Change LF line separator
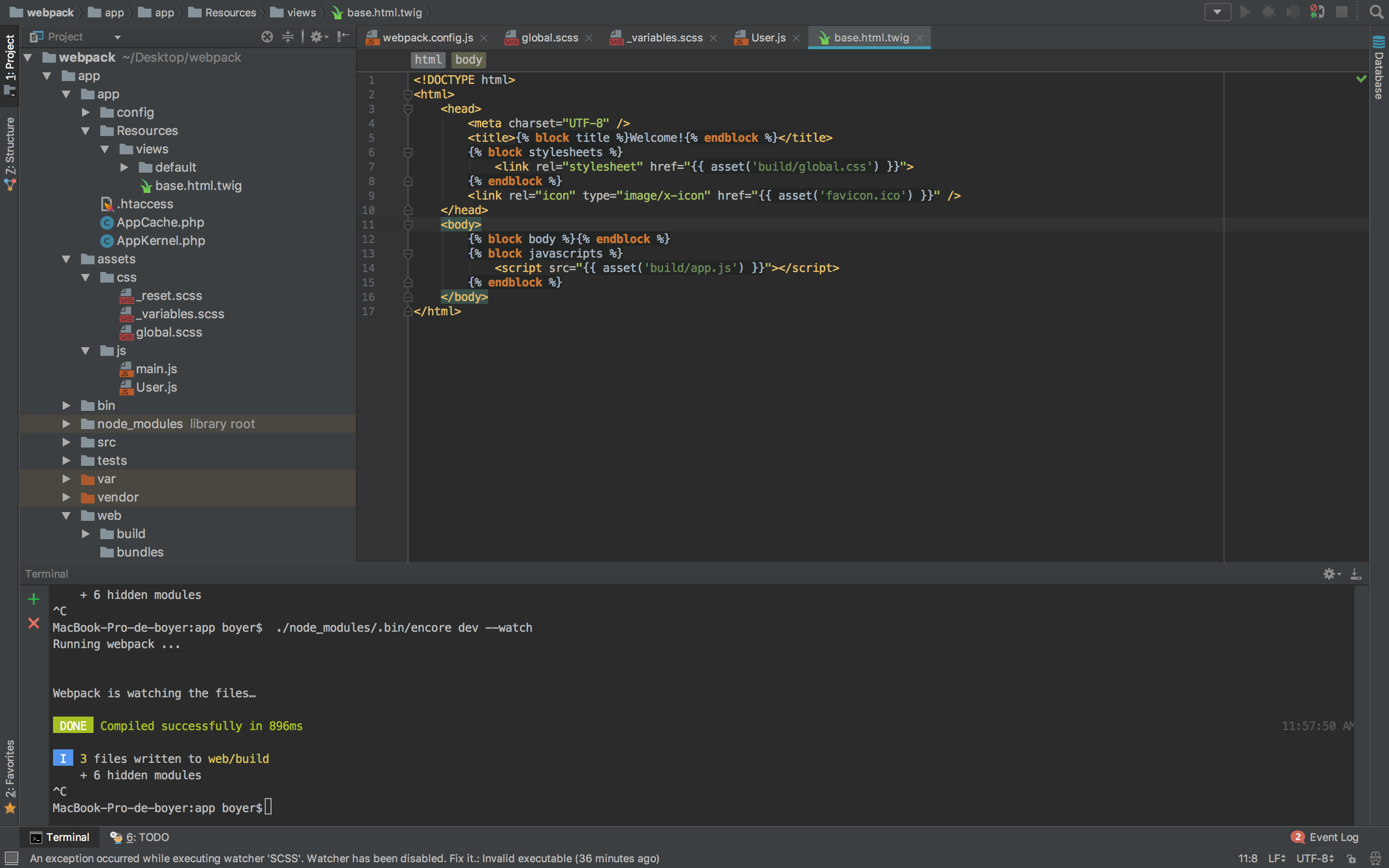1389x868 pixels. (1277, 858)
